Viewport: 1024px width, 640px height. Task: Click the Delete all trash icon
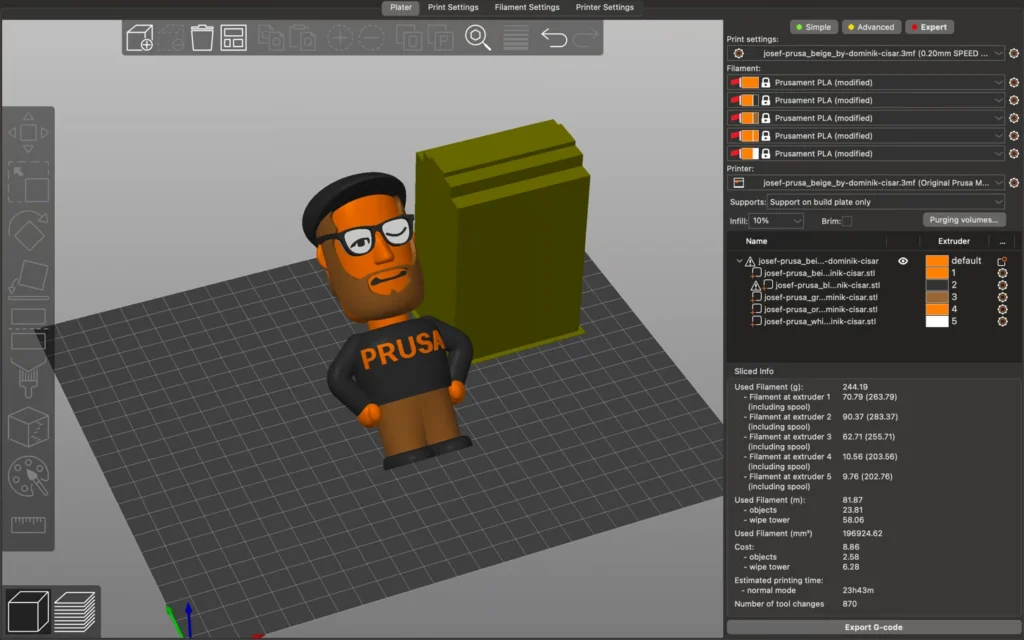202,38
